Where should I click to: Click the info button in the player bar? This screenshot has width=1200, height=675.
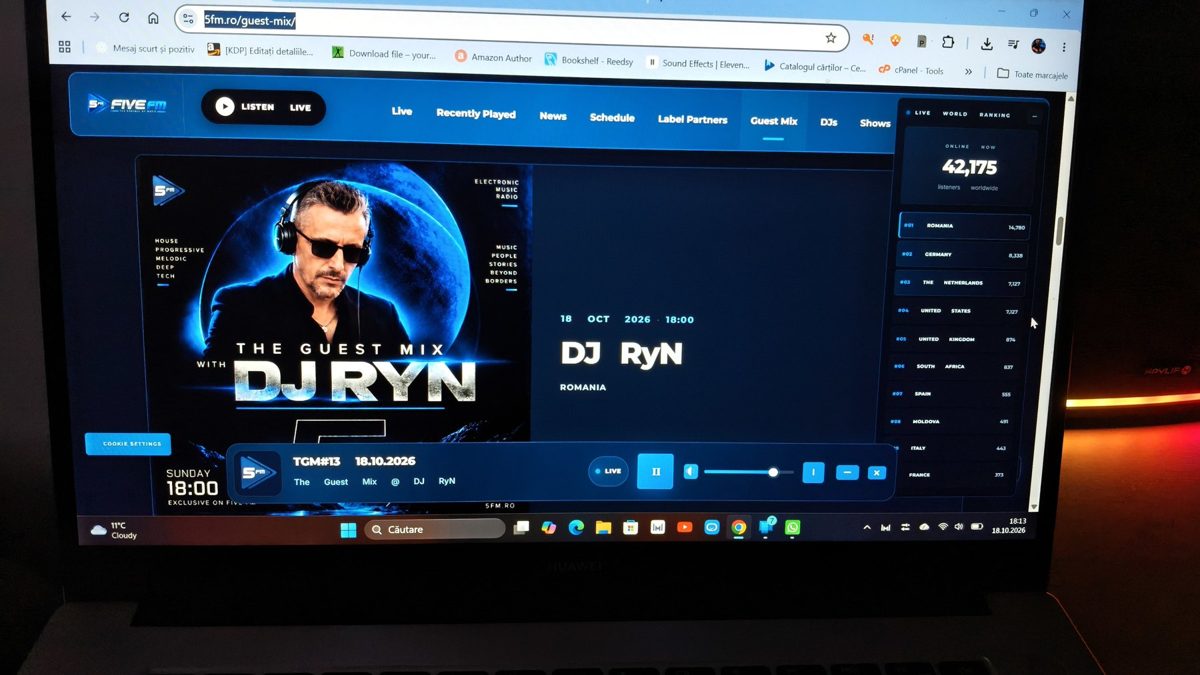813,472
